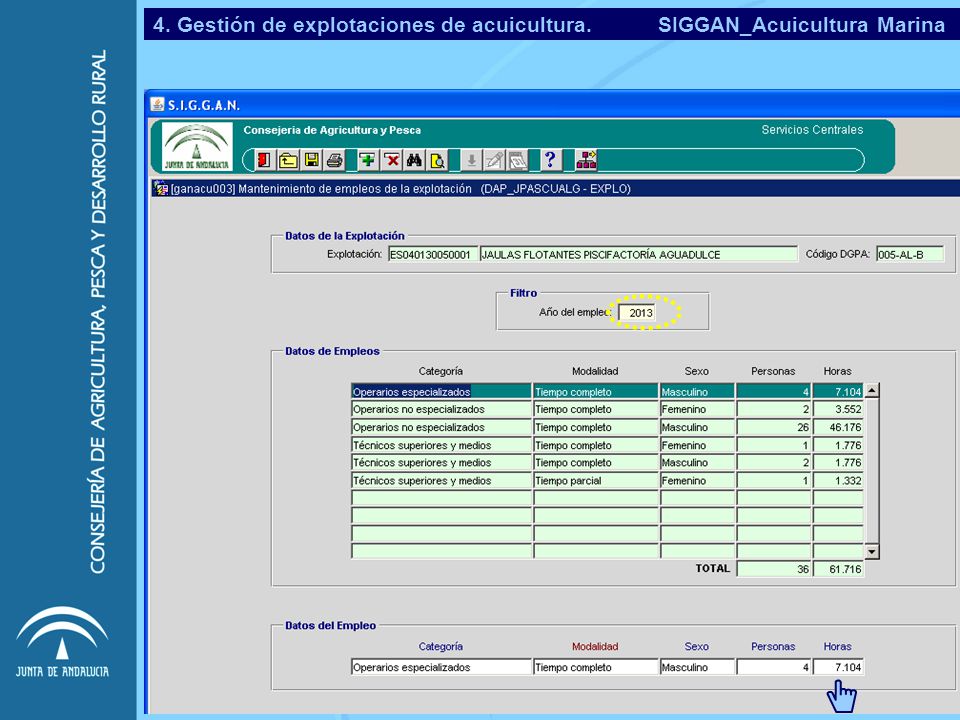Select Operarios no especializados Femenino row
The image size is (960, 720).
tap(607, 409)
